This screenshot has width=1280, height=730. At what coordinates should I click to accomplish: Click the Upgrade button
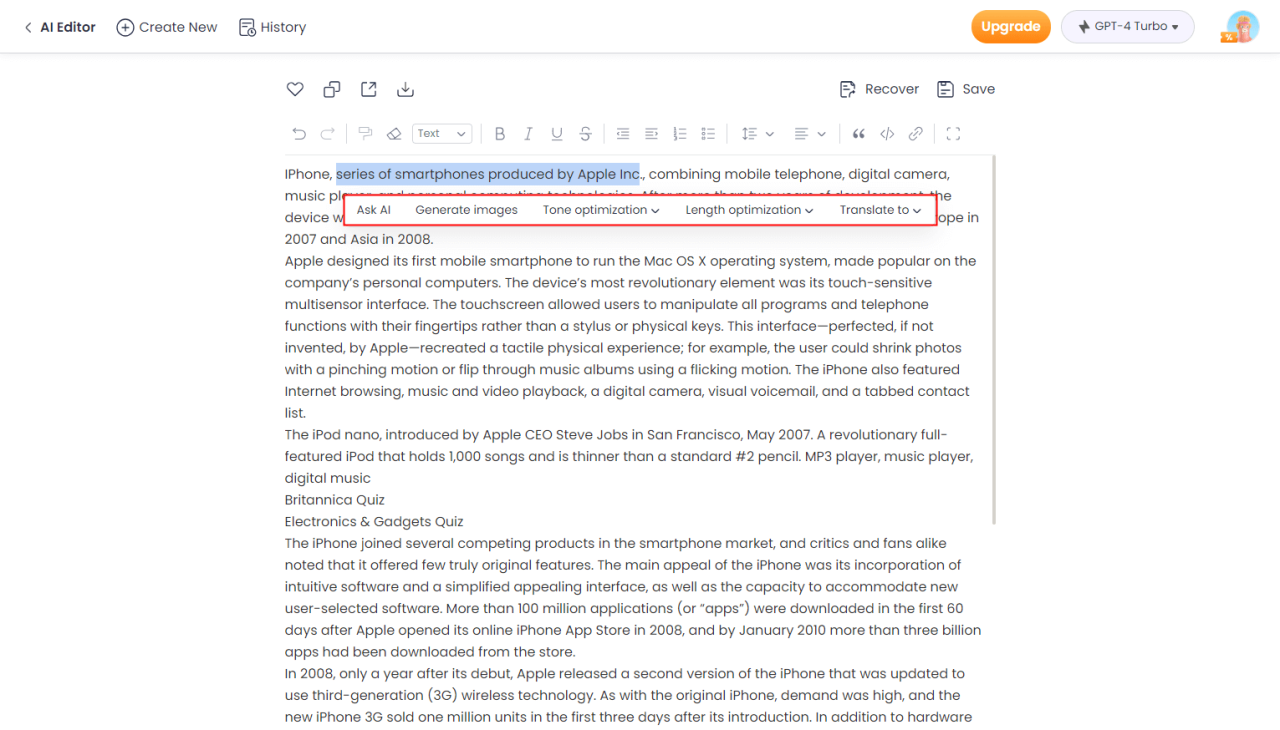coord(1010,27)
